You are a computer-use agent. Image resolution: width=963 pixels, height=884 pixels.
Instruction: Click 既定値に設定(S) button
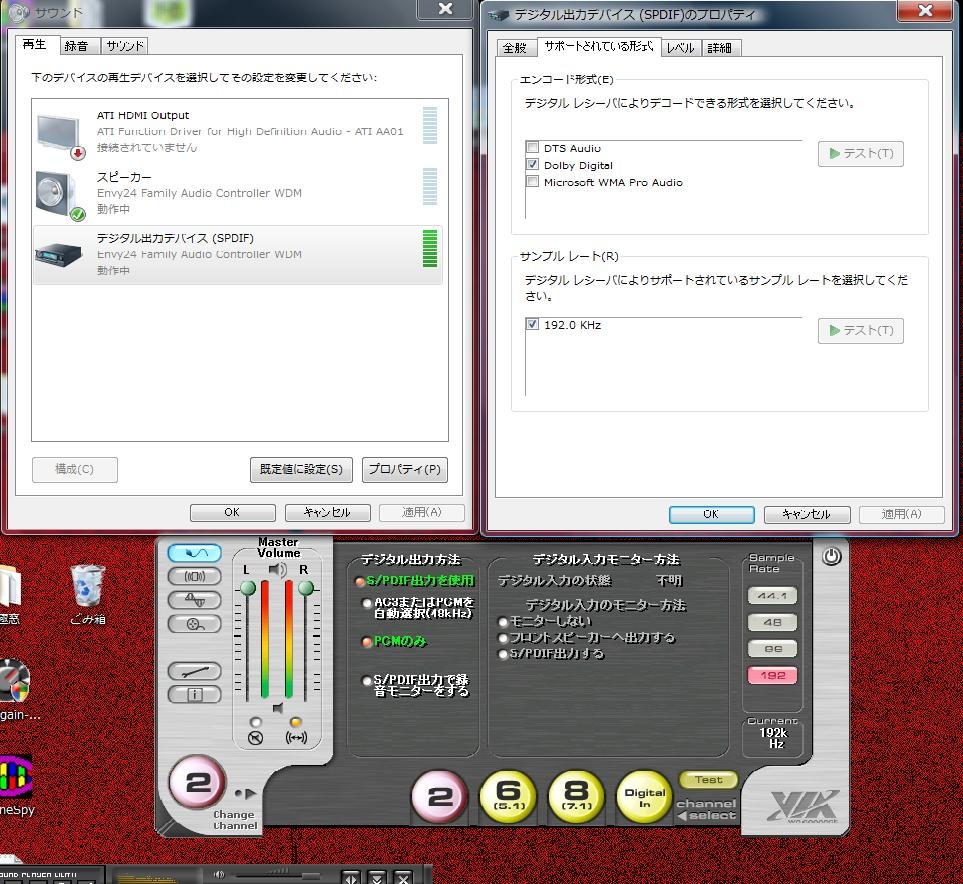point(302,469)
